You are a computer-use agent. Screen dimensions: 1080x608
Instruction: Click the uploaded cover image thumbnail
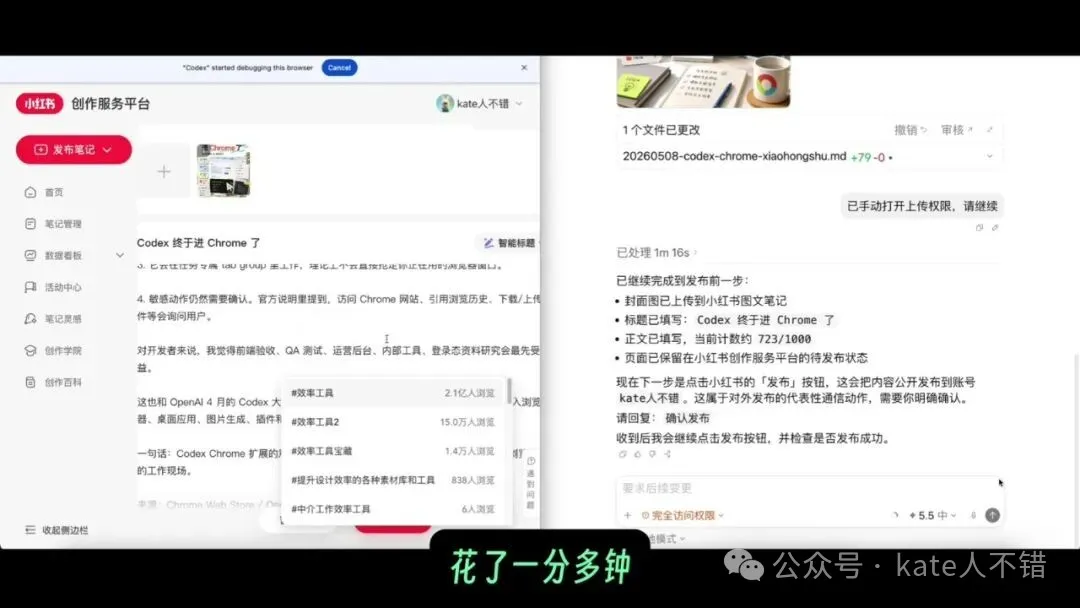[224, 171]
